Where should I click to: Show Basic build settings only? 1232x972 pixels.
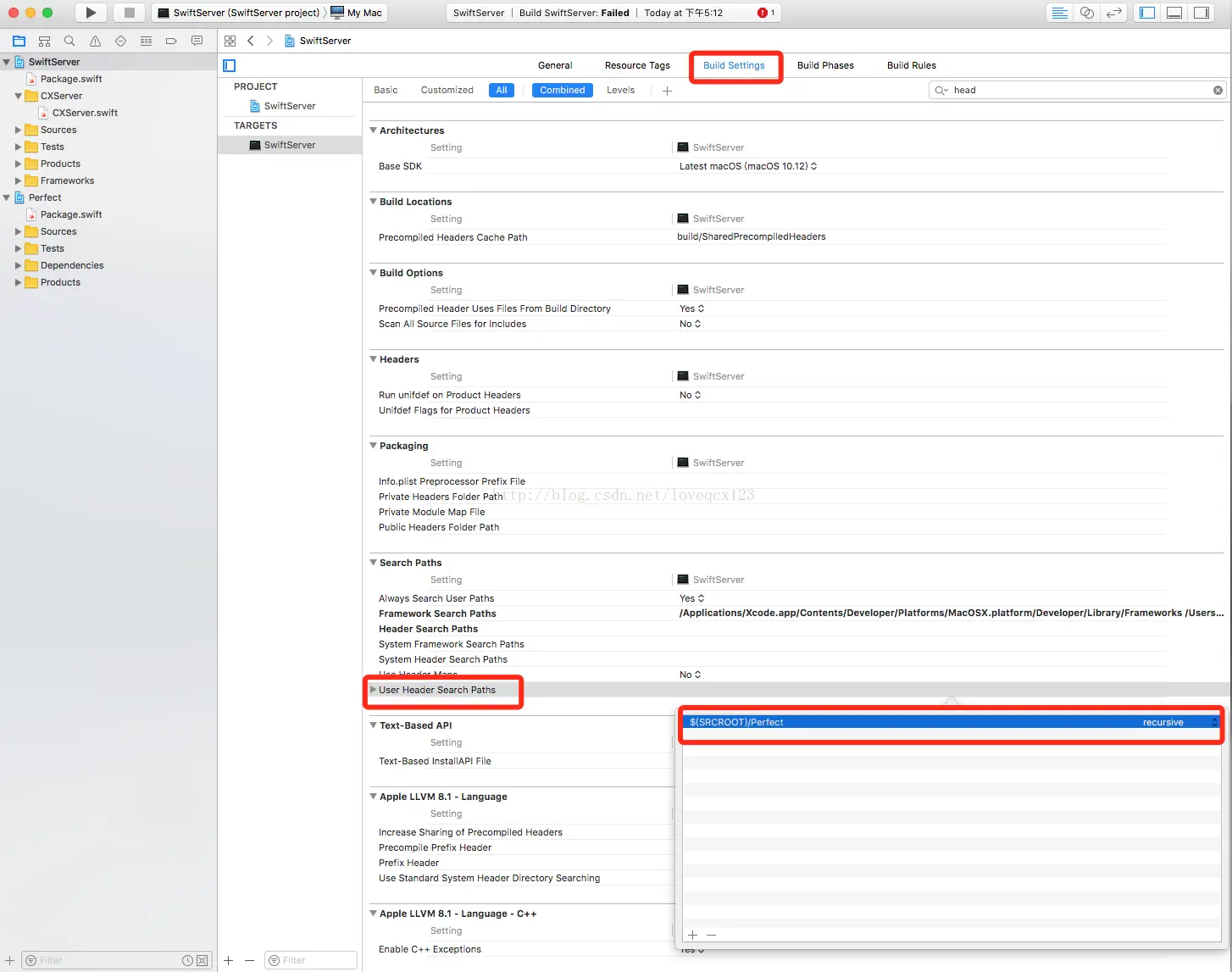[x=386, y=90]
